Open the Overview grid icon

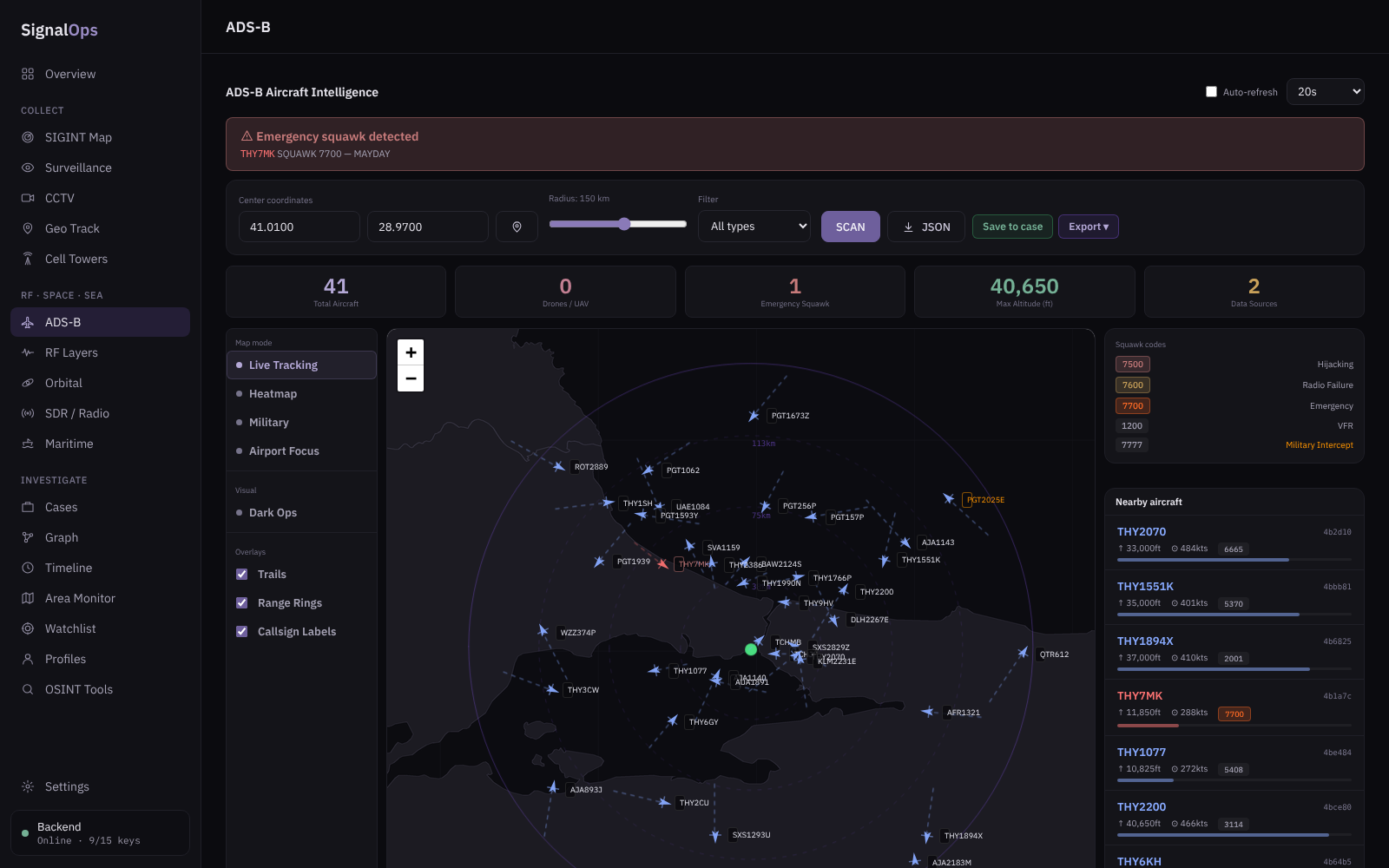click(x=28, y=74)
